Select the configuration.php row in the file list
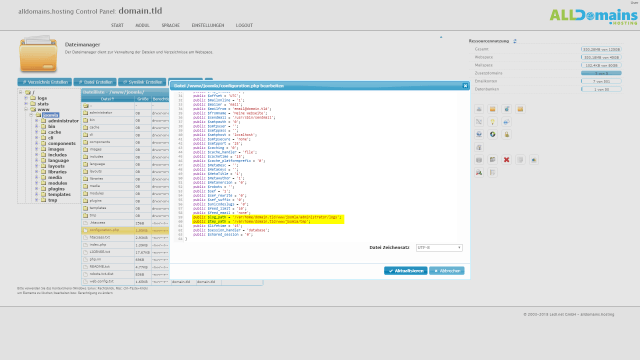 tap(125, 230)
